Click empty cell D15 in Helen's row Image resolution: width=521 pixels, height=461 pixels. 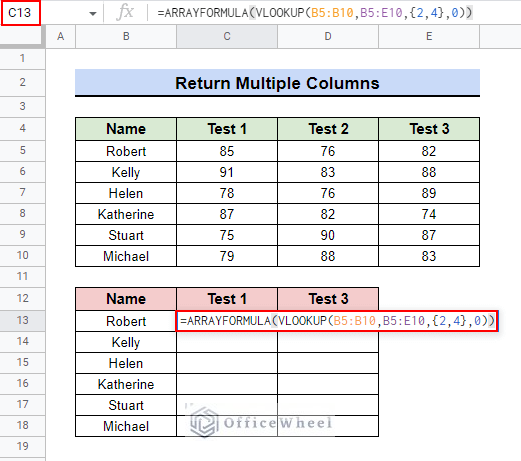click(x=328, y=363)
